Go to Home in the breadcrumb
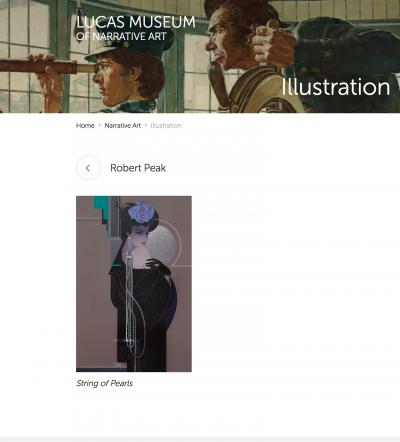The width and height of the screenshot is (400, 442). click(85, 126)
